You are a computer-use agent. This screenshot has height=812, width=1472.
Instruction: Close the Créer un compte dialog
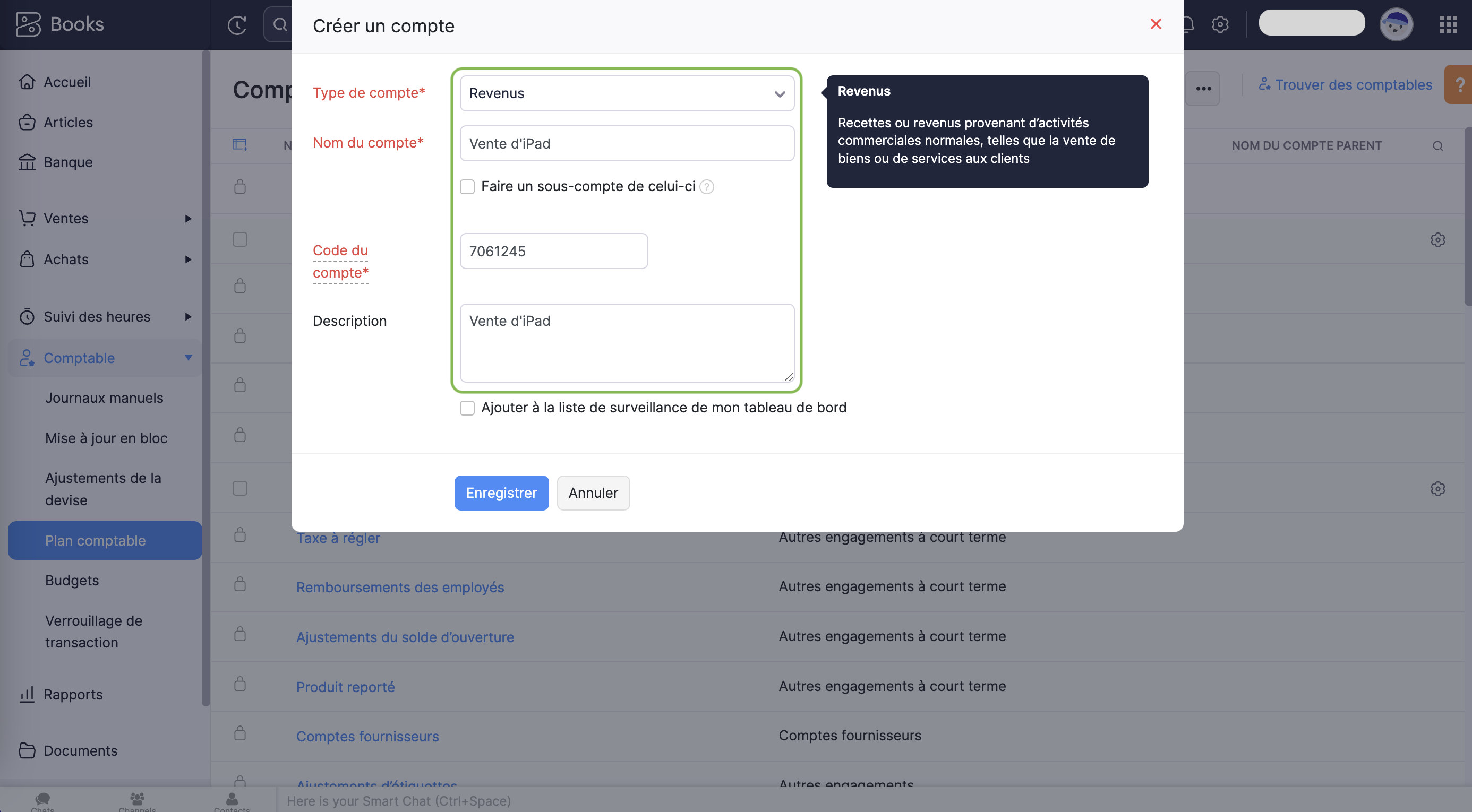1156,24
